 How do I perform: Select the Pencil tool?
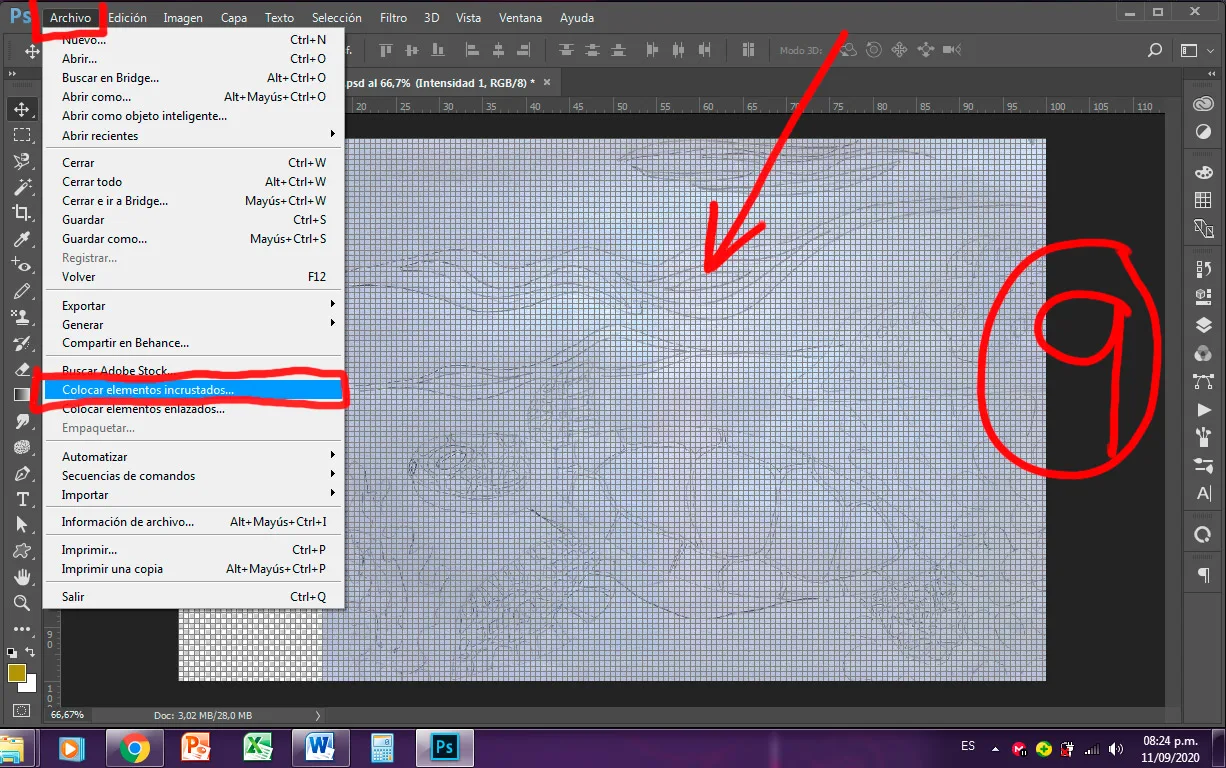click(x=22, y=291)
